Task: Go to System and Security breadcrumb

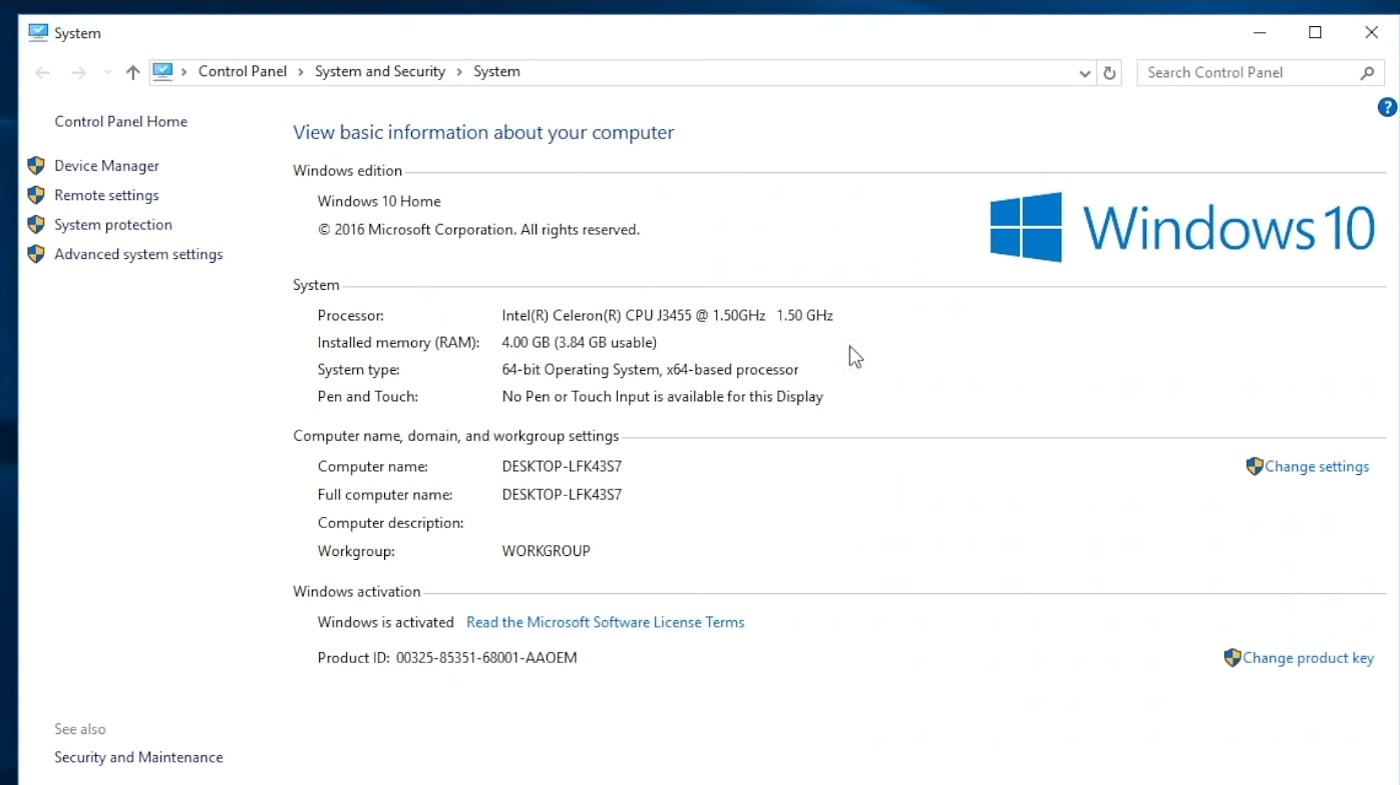Action: click(380, 71)
